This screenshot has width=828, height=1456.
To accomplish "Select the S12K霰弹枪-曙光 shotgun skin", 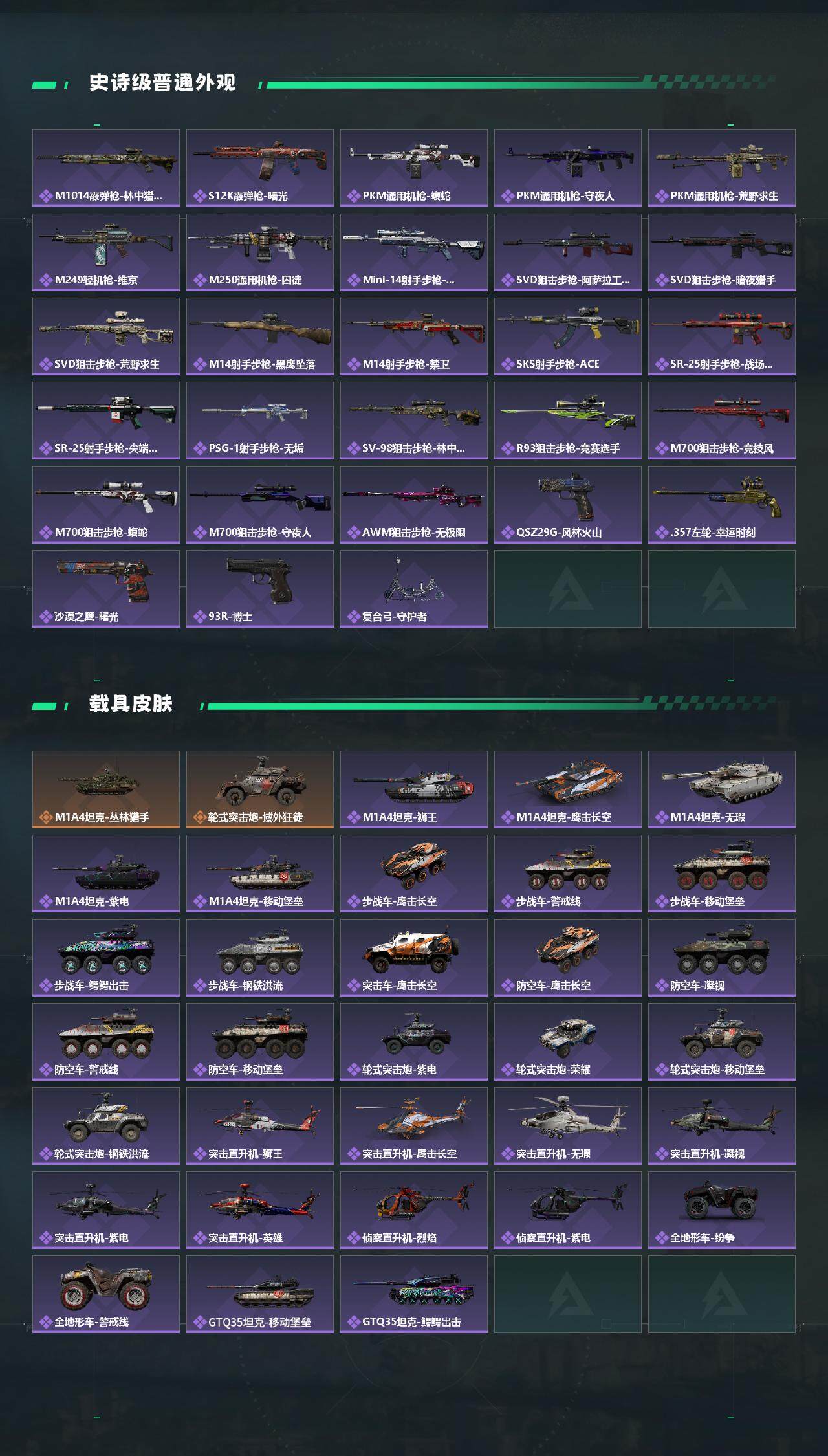I will [x=260, y=168].
